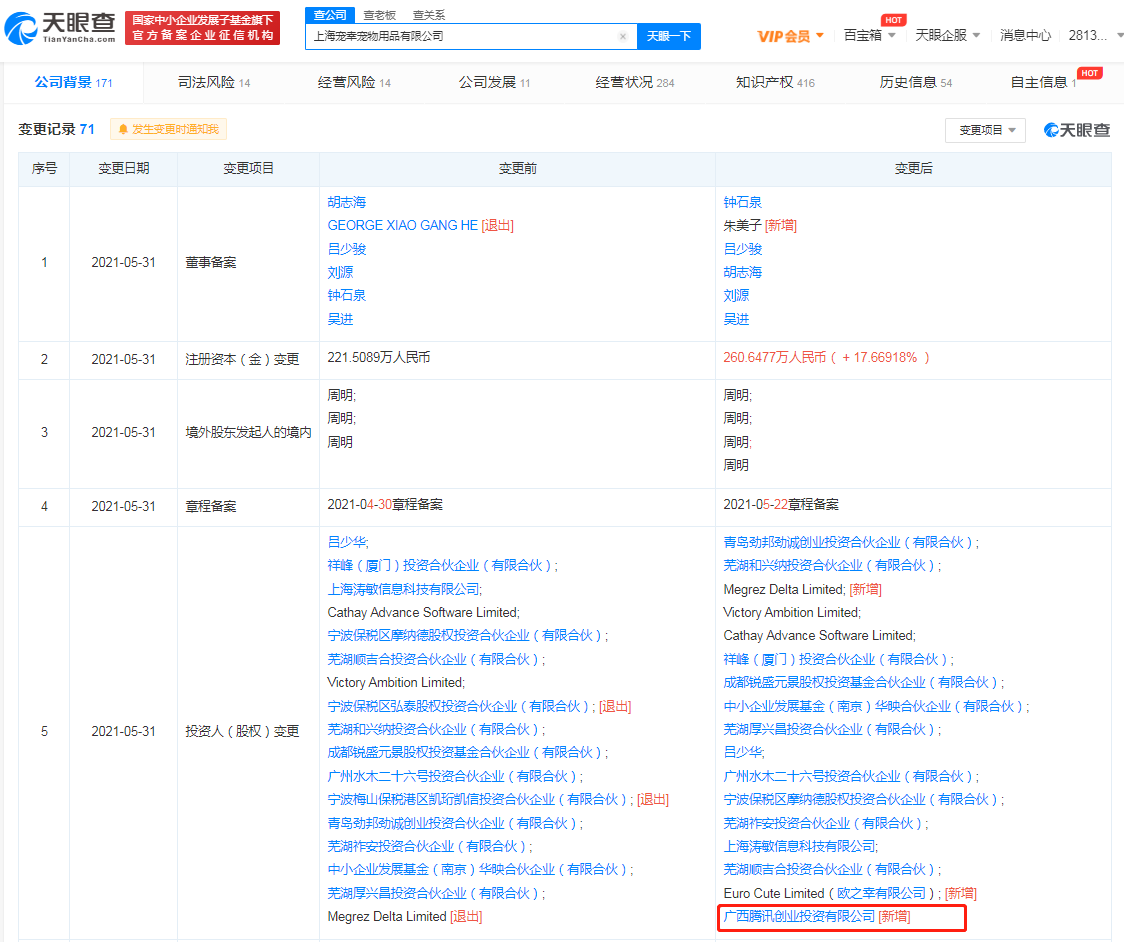Screen dimensions: 1124x942
Task: Click the 发生变更时通知我 button
Action: [x=168, y=129]
